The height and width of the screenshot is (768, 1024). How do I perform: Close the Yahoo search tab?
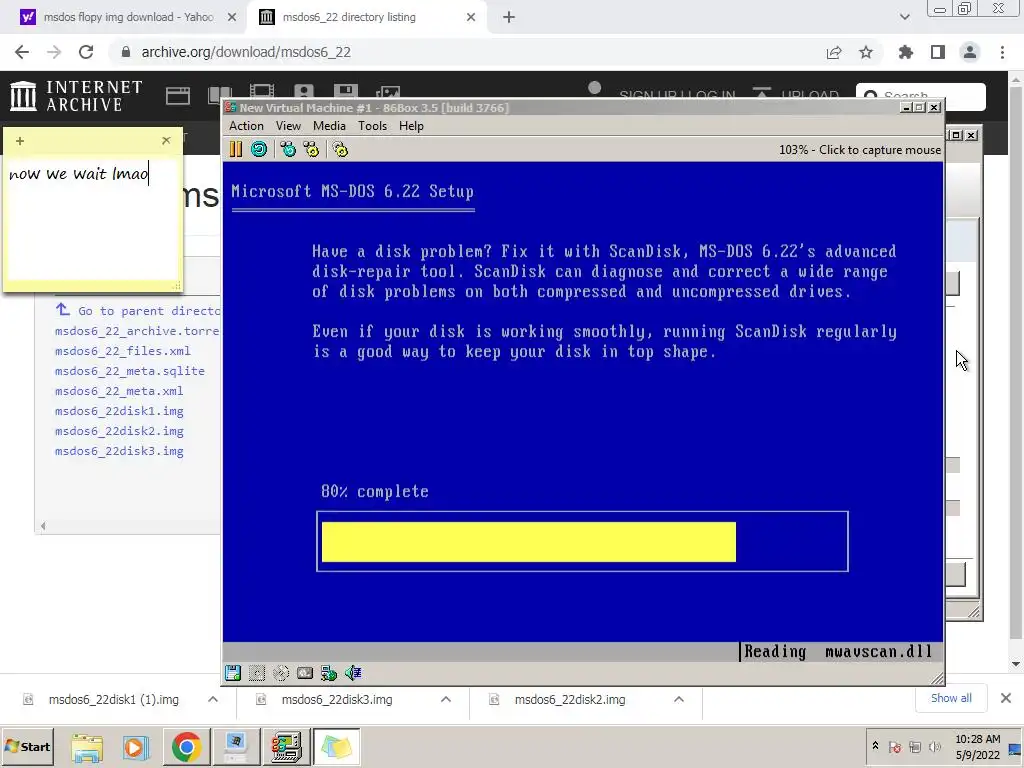[232, 17]
